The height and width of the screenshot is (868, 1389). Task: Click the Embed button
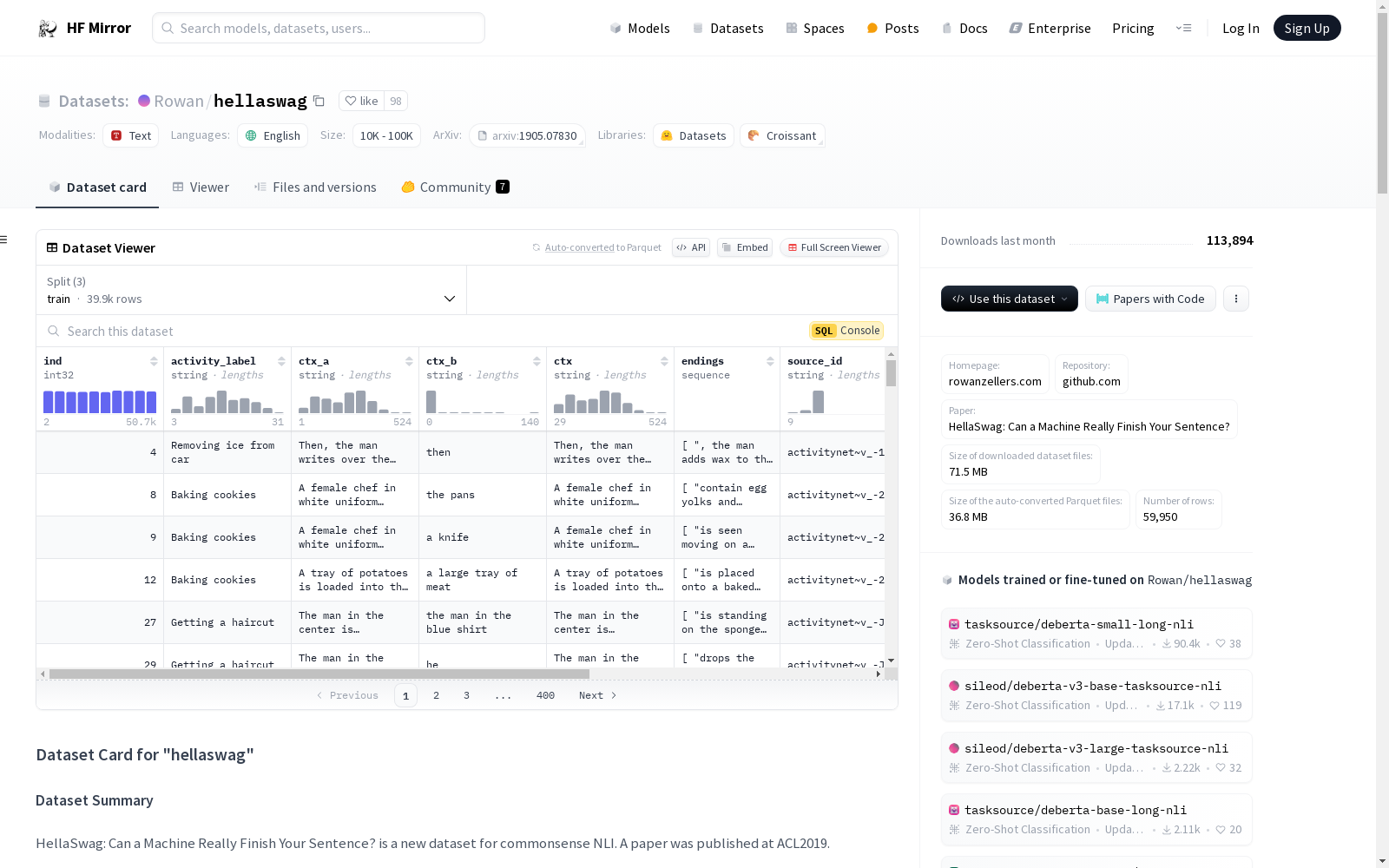coord(745,247)
